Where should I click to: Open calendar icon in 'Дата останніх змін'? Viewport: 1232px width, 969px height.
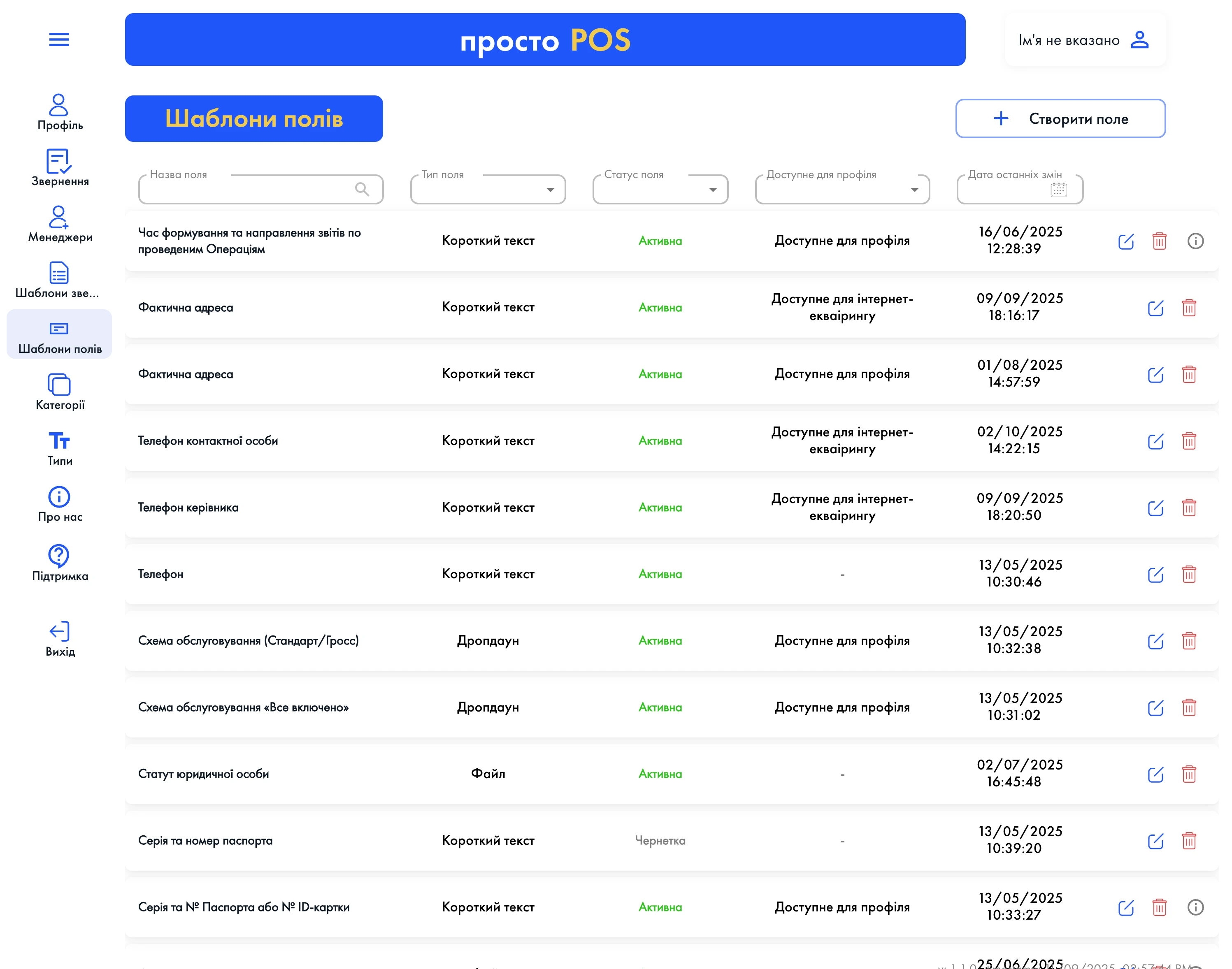(1058, 190)
